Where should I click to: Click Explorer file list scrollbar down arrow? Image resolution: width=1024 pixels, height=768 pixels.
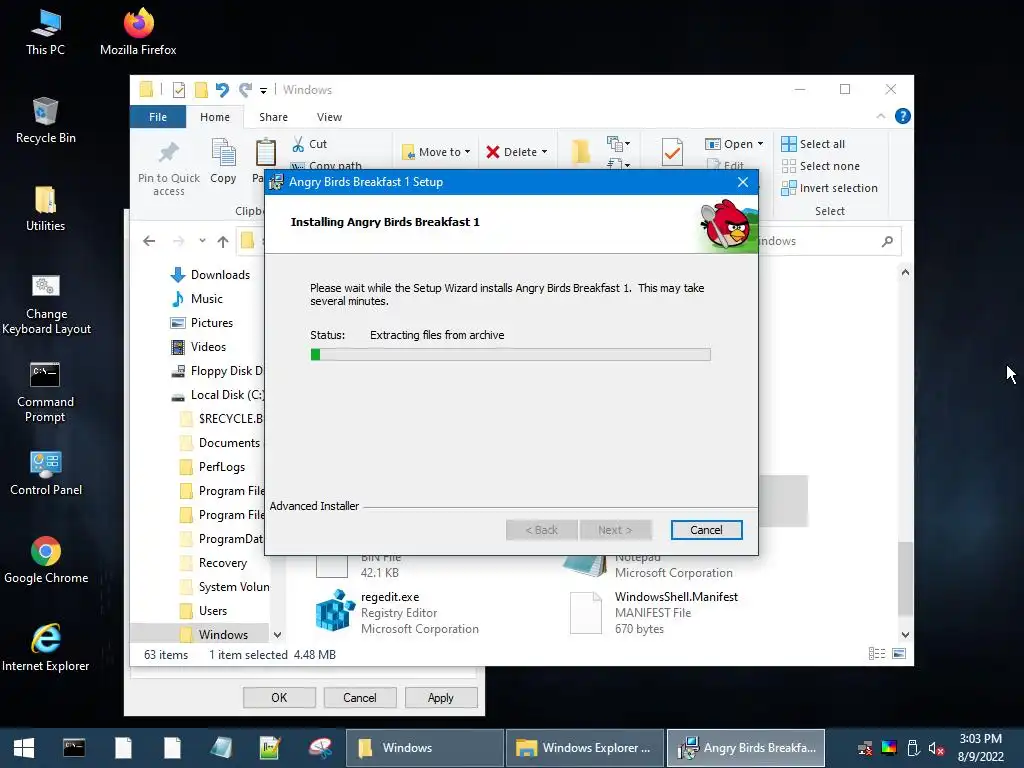click(905, 635)
